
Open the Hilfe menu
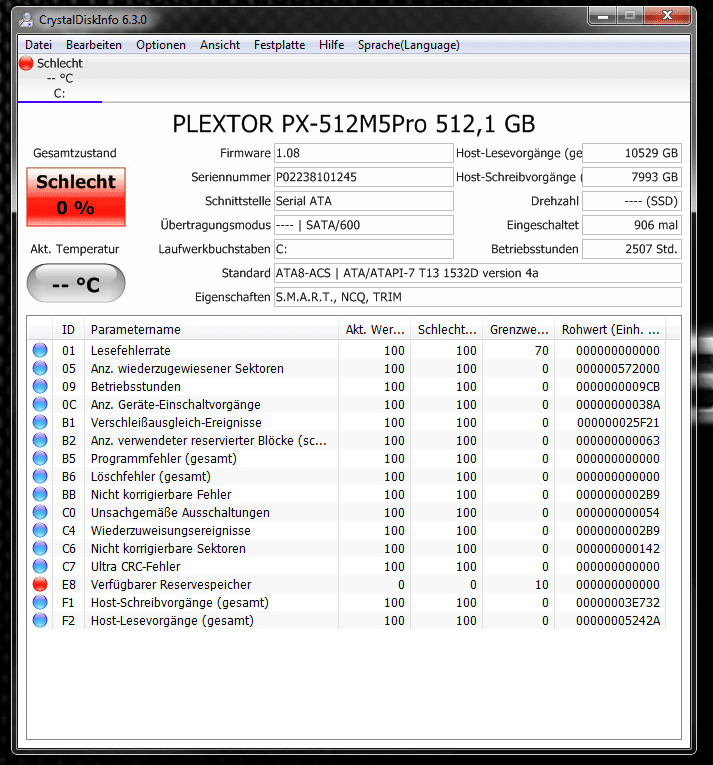(x=331, y=45)
